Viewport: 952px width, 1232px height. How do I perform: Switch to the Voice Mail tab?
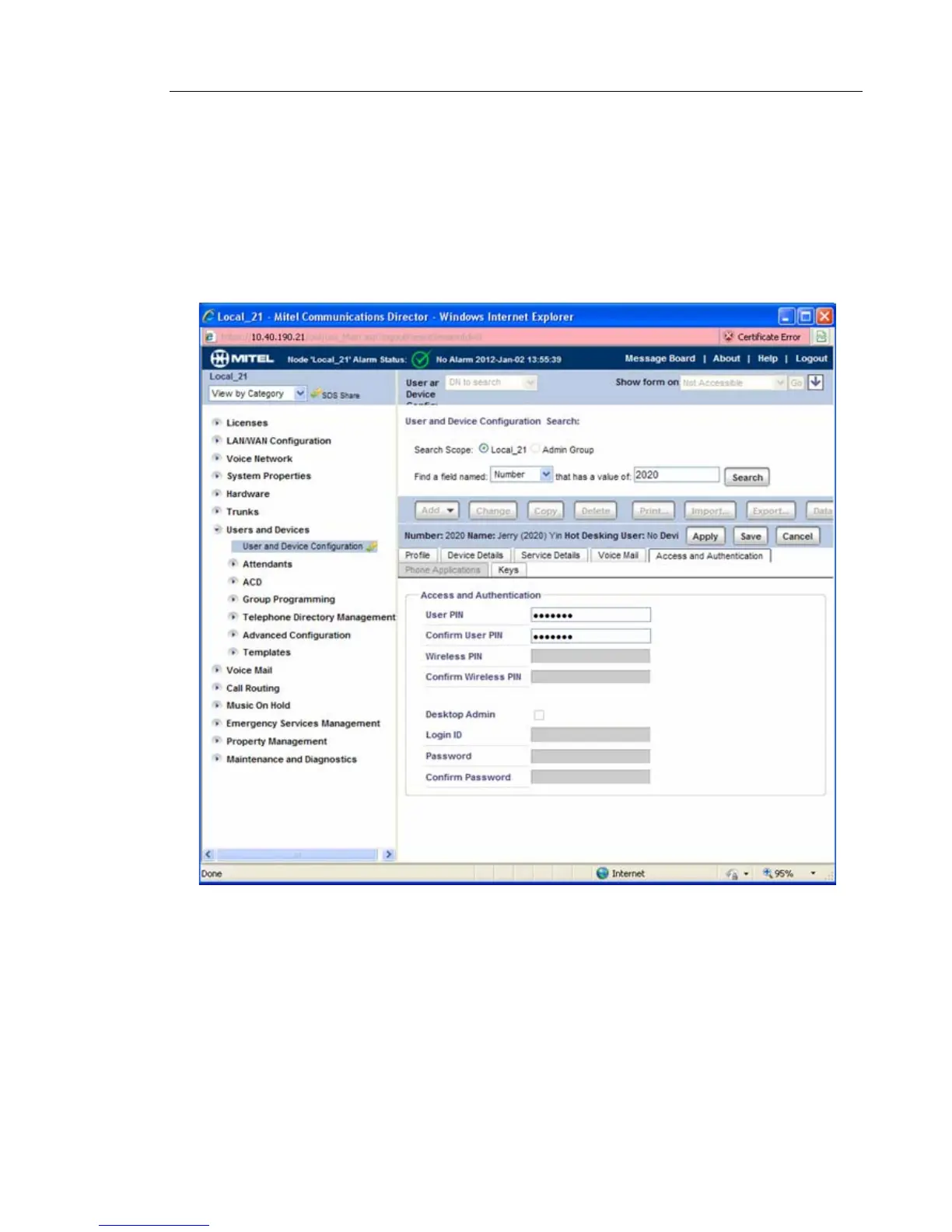pos(618,555)
